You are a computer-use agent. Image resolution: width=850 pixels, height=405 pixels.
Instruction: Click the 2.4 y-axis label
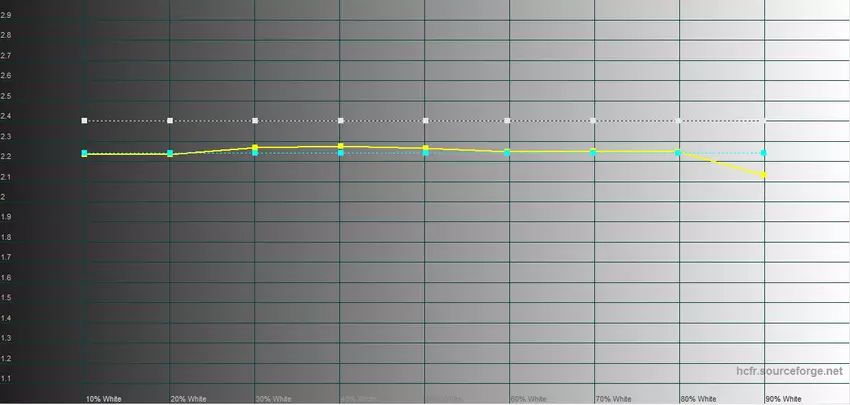point(7,116)
